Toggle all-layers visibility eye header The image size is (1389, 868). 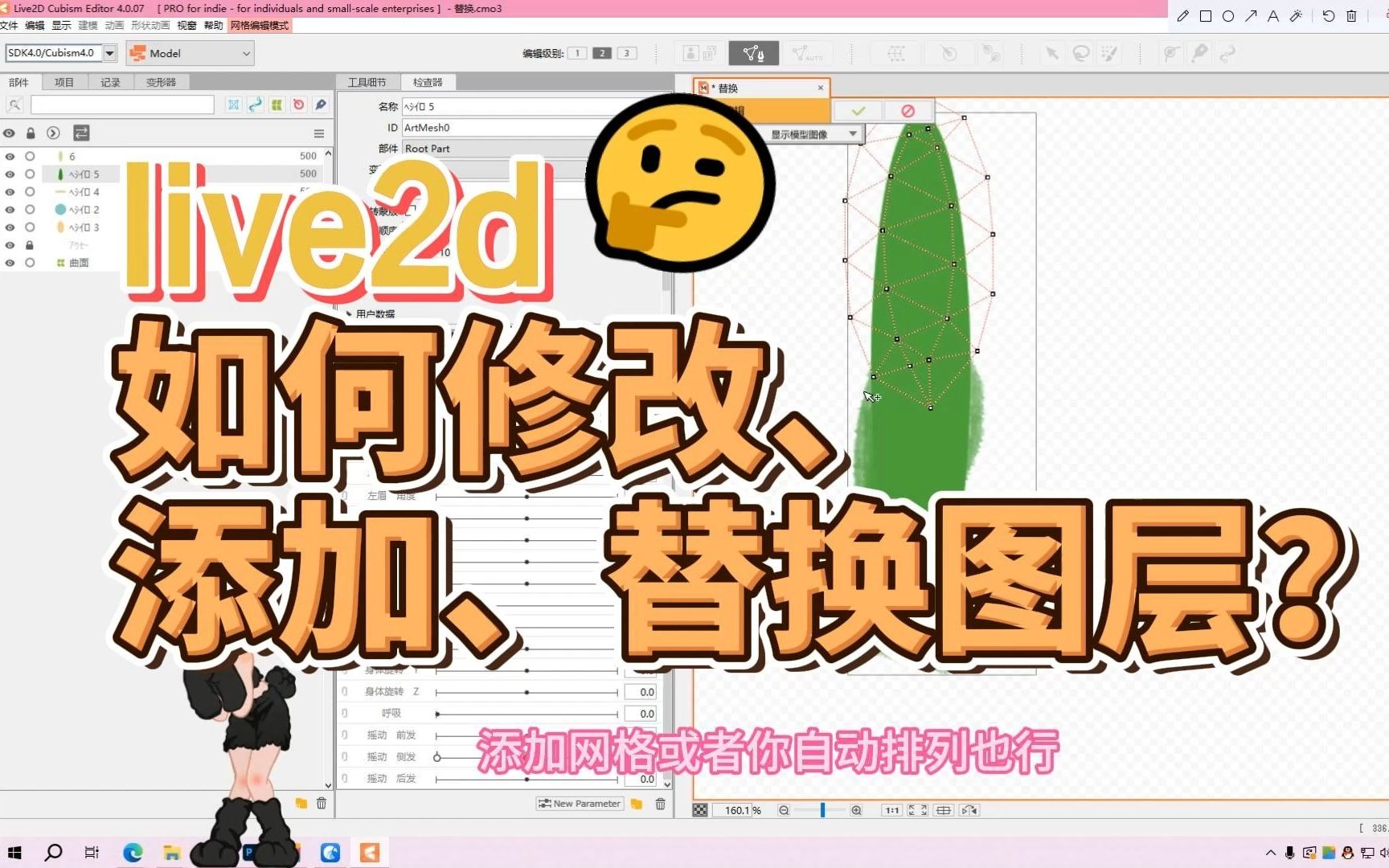9,133
